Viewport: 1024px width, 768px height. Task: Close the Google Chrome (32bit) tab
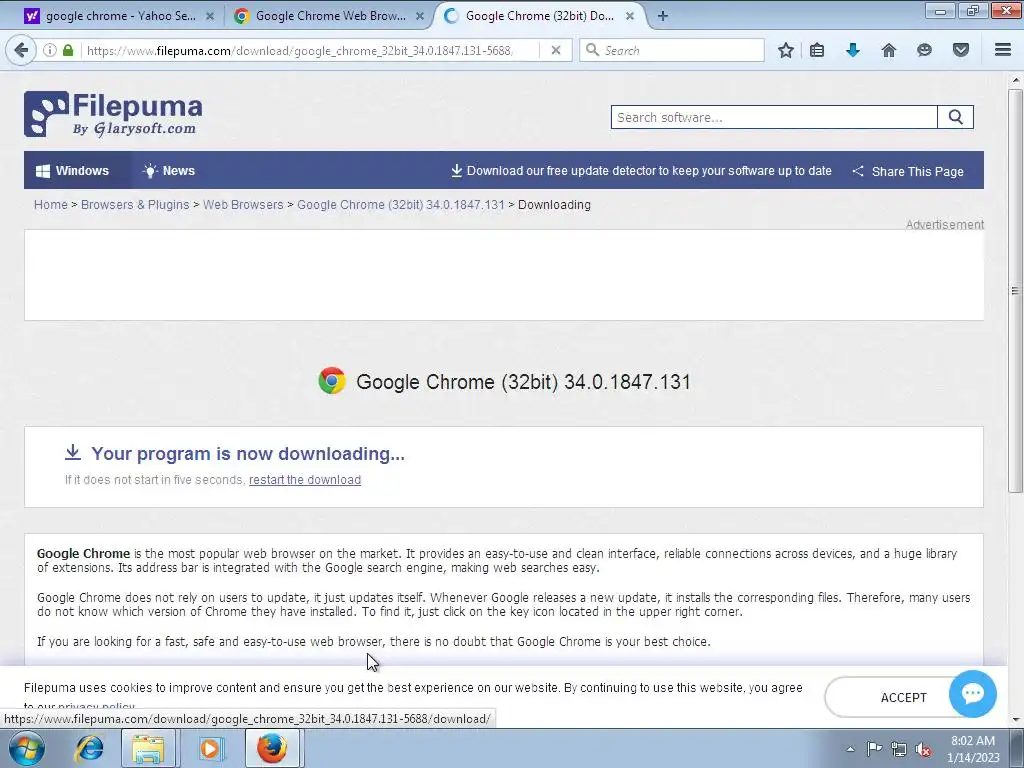[x=630, y=16]
